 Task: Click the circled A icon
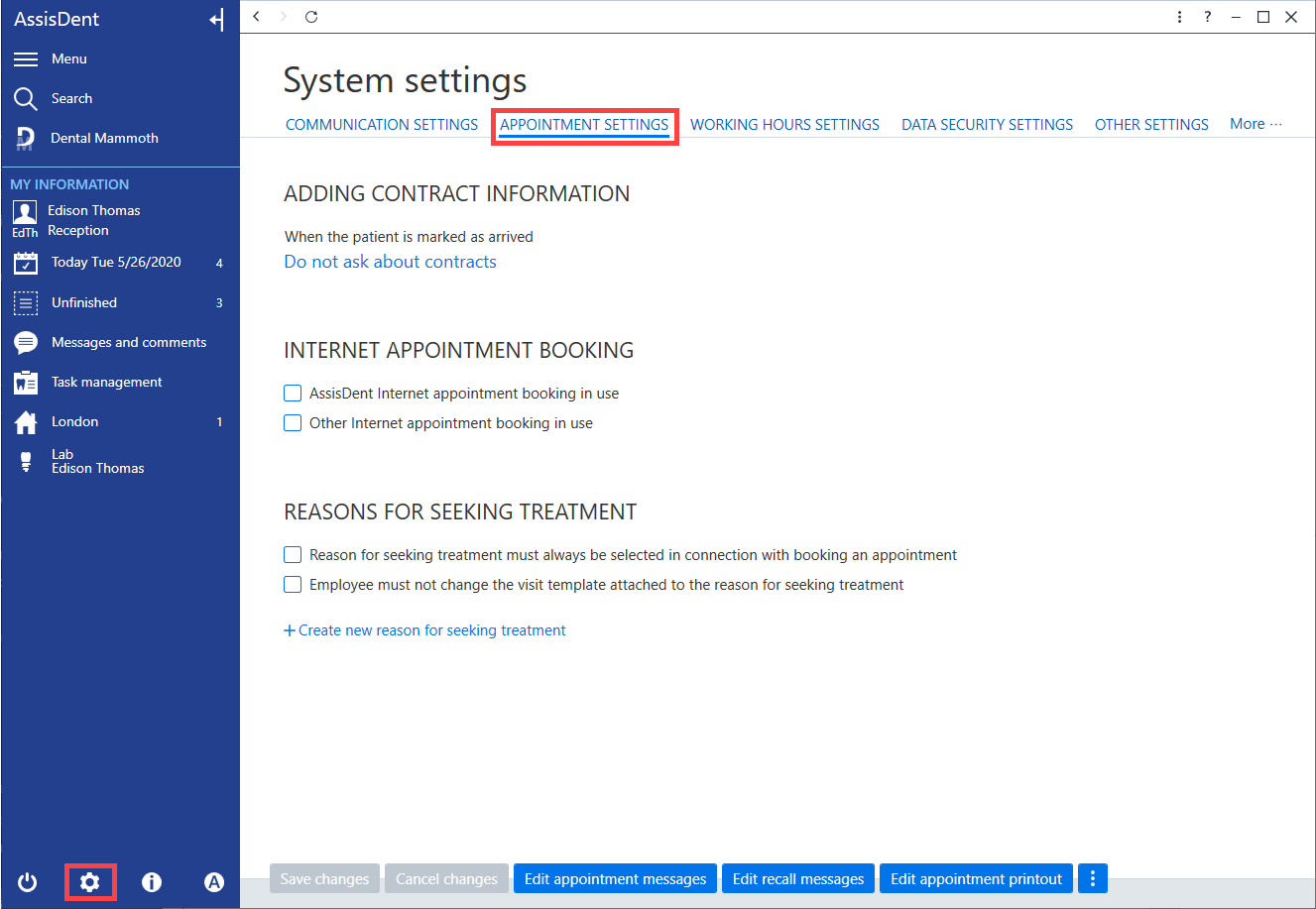point(214,882)
